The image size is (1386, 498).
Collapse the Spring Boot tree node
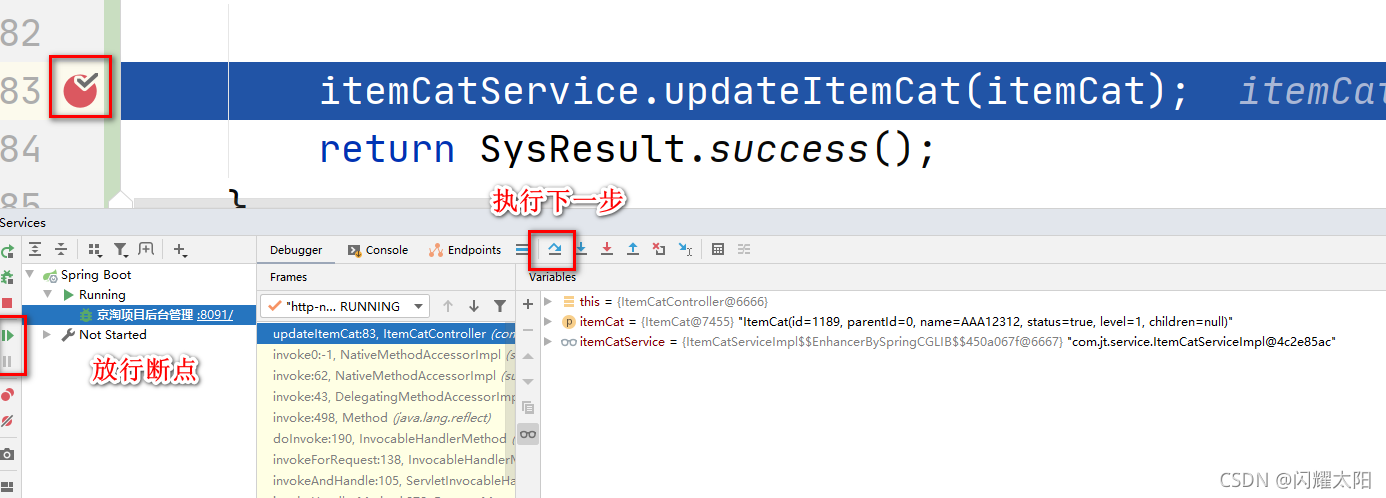29,275
